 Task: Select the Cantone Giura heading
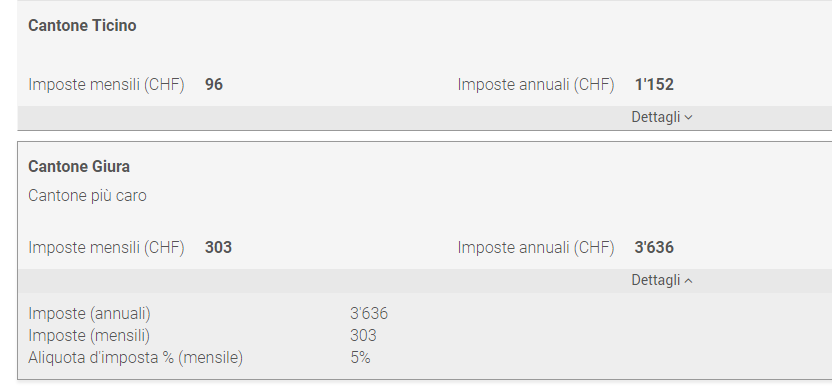(x=79, y=167)
